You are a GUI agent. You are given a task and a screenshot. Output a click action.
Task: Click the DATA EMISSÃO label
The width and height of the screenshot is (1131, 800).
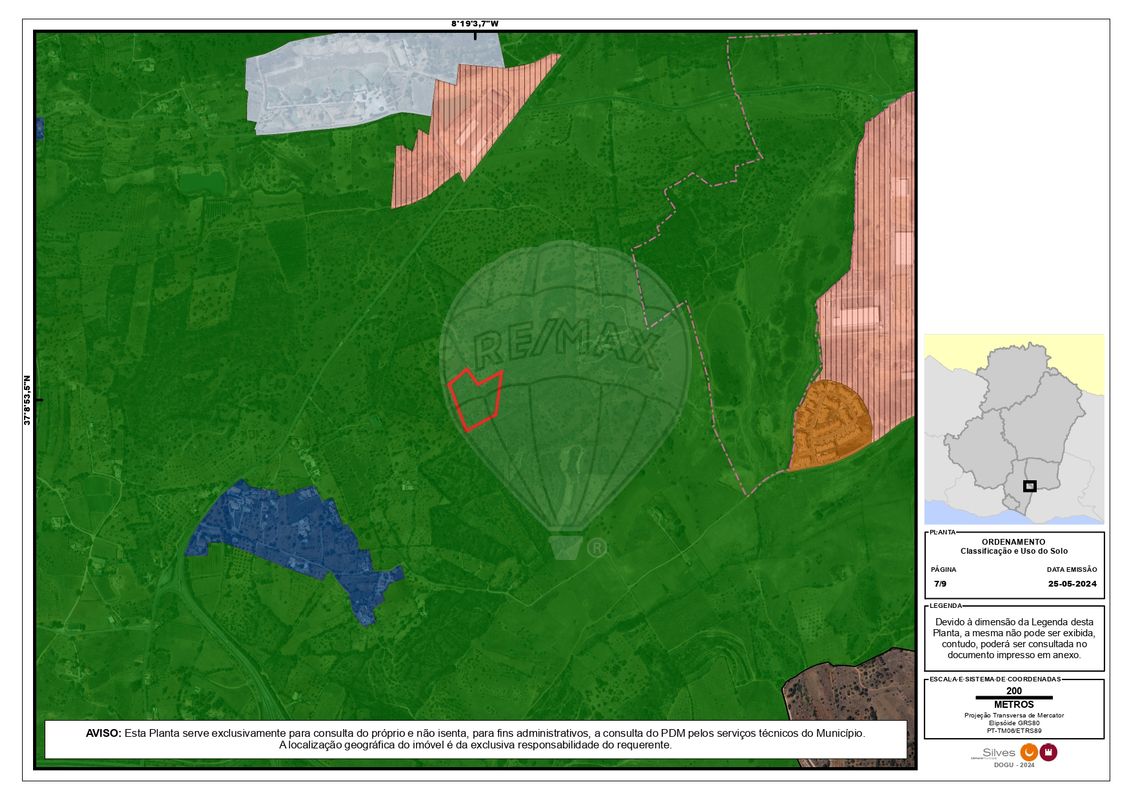(1072, 569)
